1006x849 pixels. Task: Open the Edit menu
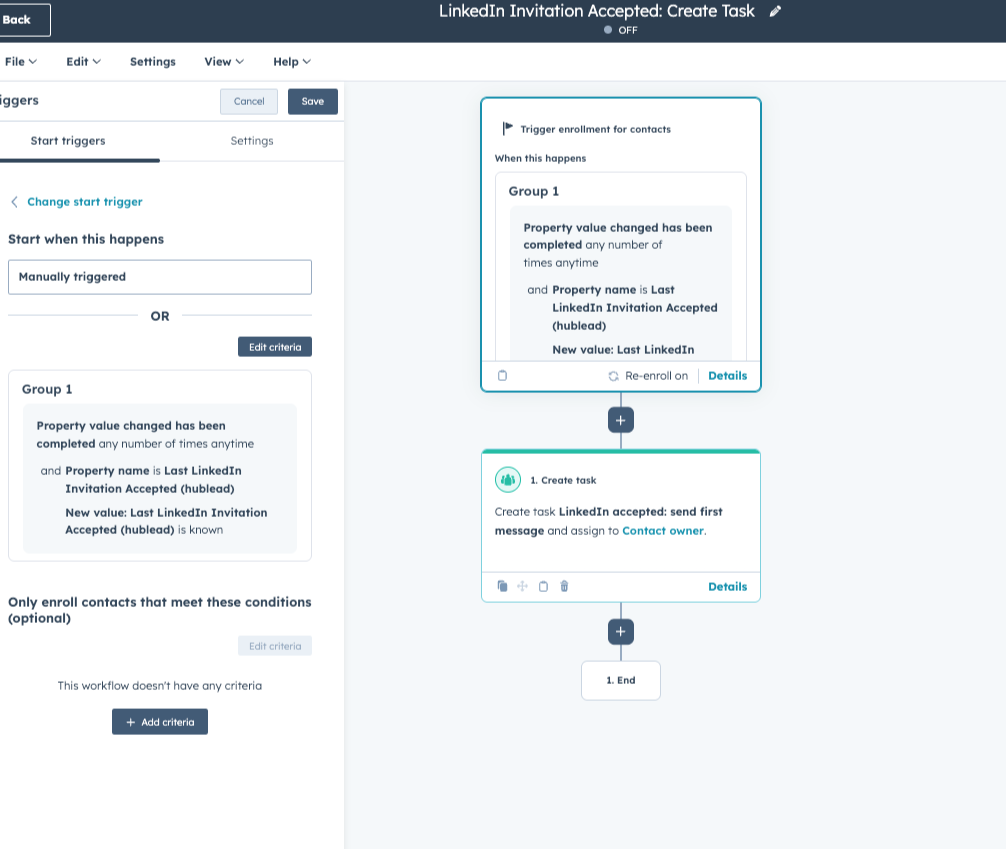(x=83, y=62)
